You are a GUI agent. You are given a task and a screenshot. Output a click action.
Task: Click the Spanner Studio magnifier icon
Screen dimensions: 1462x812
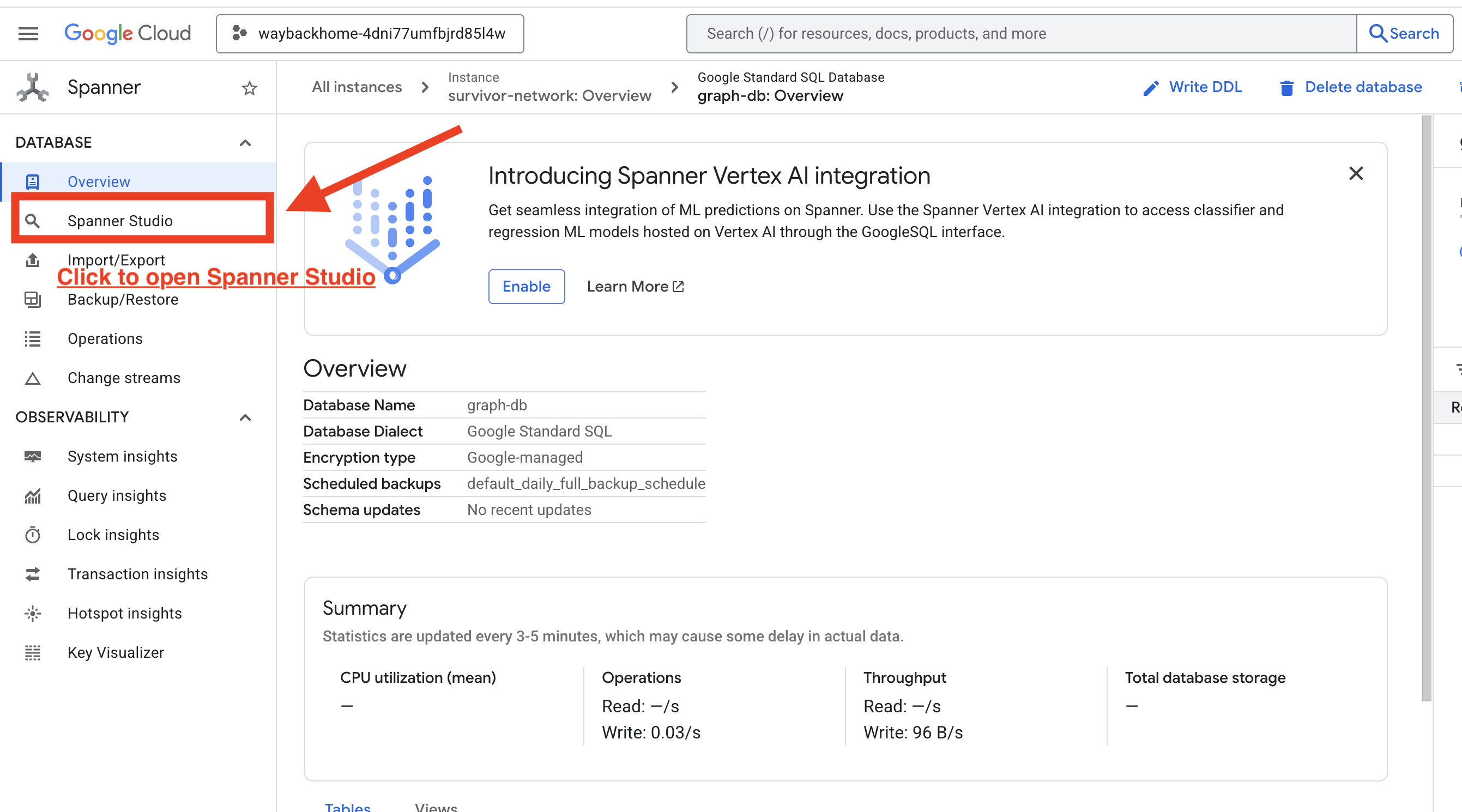pyautogui.click(x=33, y=221)
